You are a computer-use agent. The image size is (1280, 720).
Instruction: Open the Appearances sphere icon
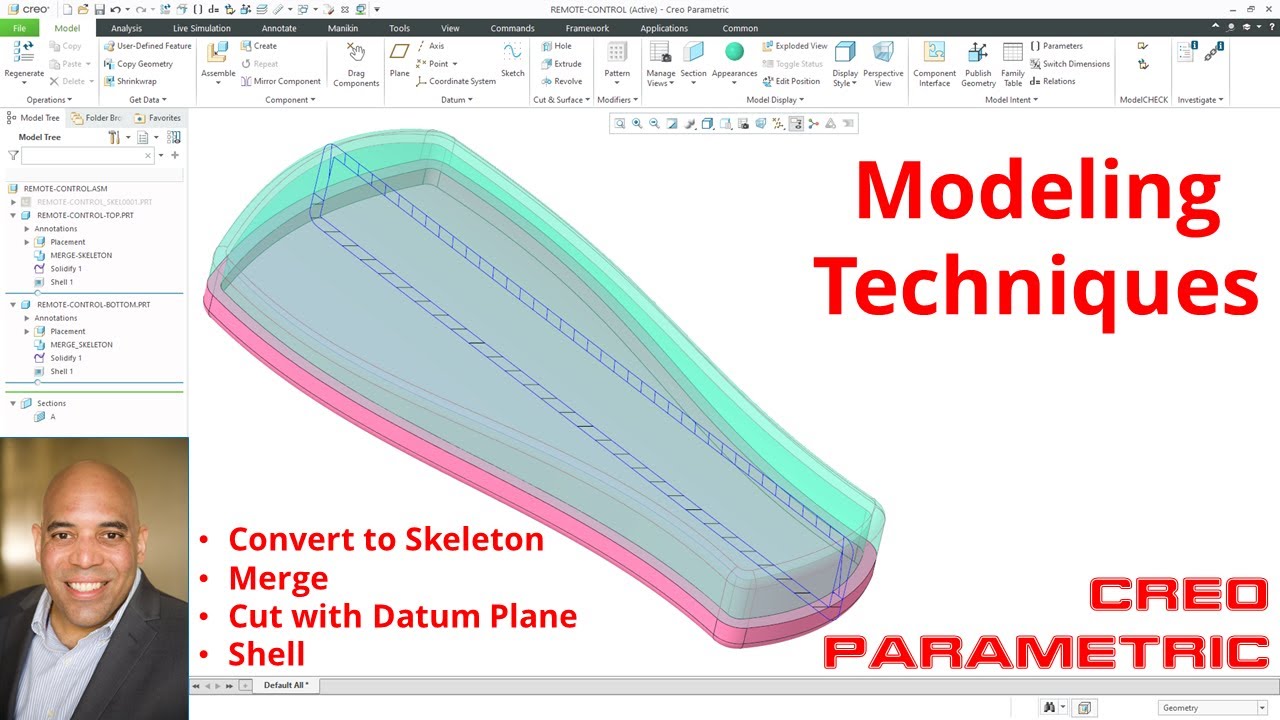pyautogui.click(x=734, y=52)
